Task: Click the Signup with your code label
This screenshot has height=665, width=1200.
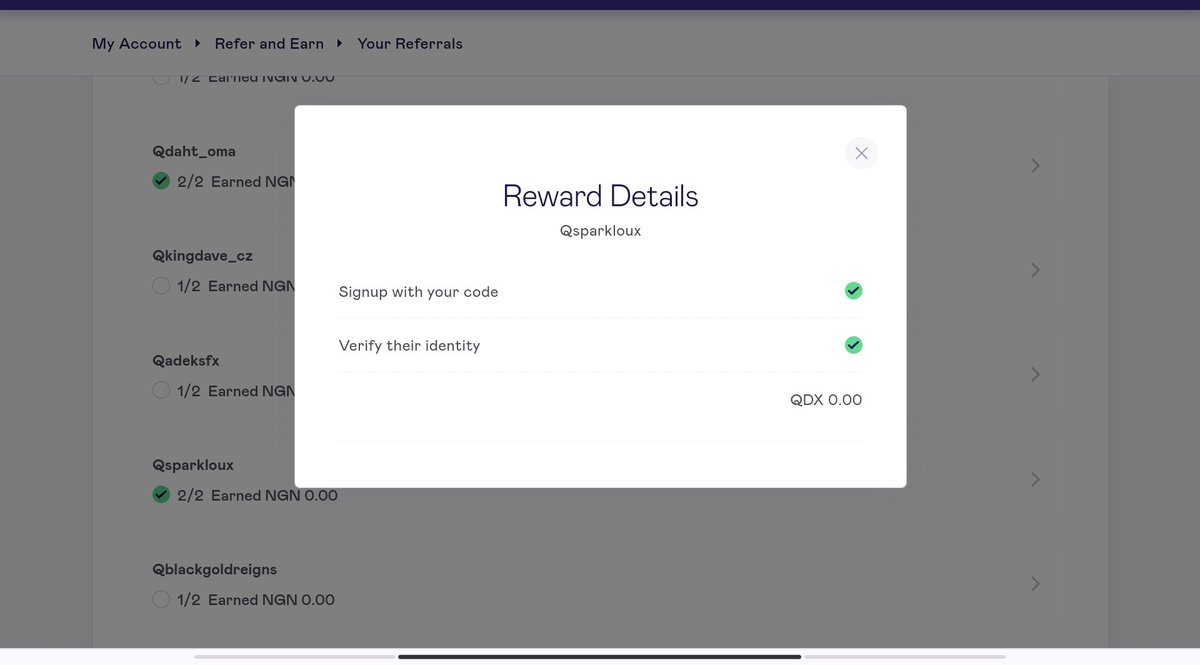Action: [x=418, y=292]
